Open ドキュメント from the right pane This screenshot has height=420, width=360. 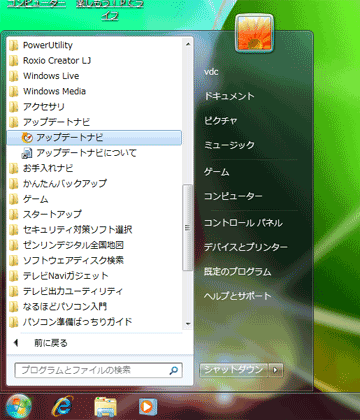click(229, 96)
